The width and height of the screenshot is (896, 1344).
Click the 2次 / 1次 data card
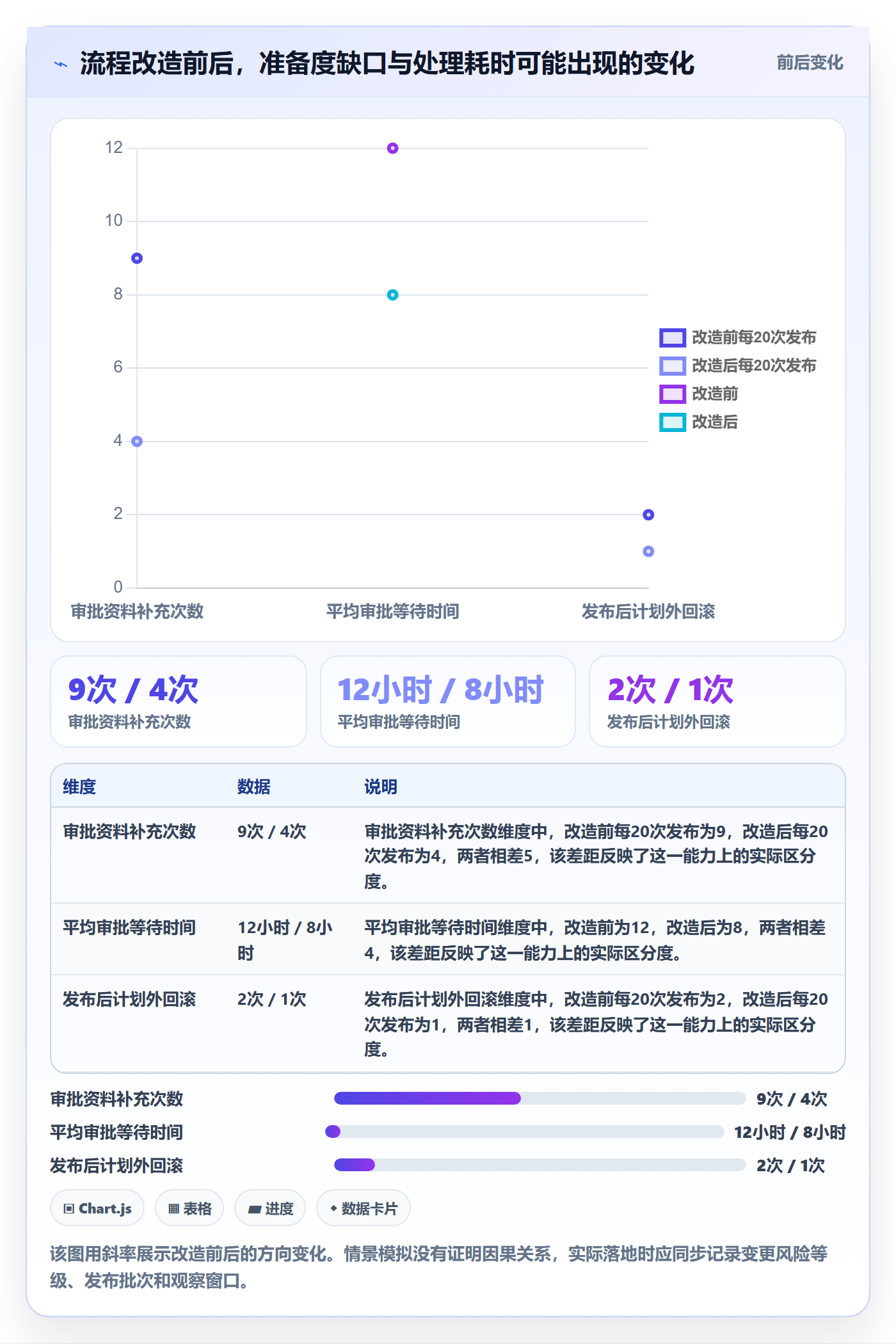[717, 701]
